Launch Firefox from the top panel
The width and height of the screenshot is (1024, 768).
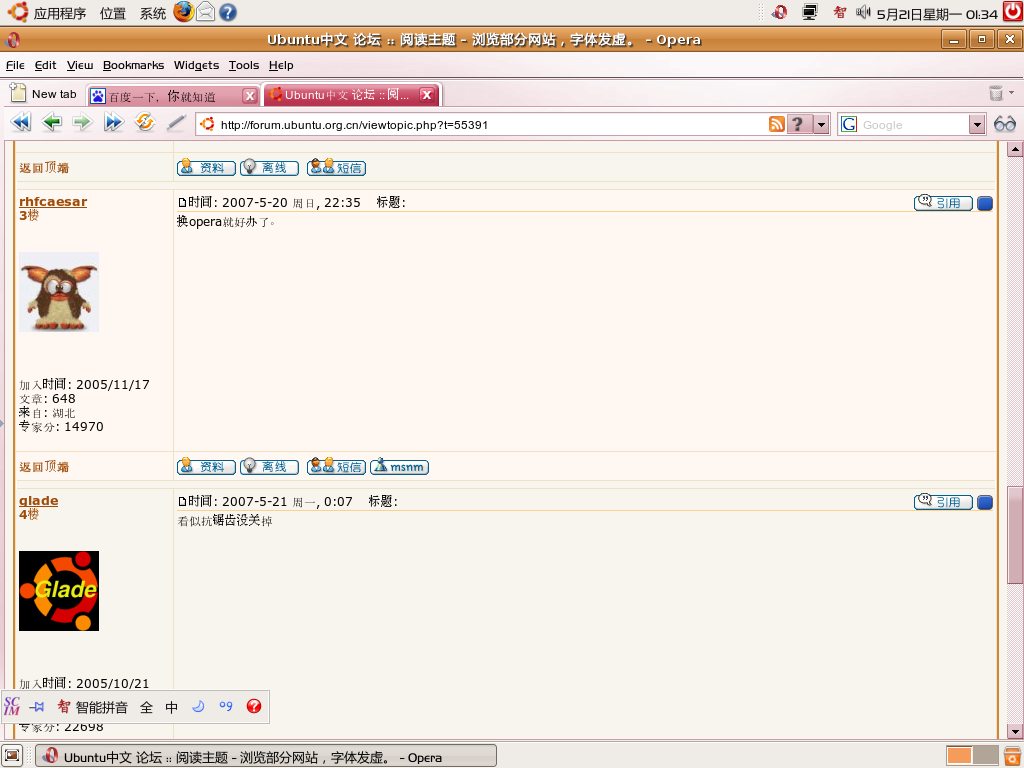point(184,12)
